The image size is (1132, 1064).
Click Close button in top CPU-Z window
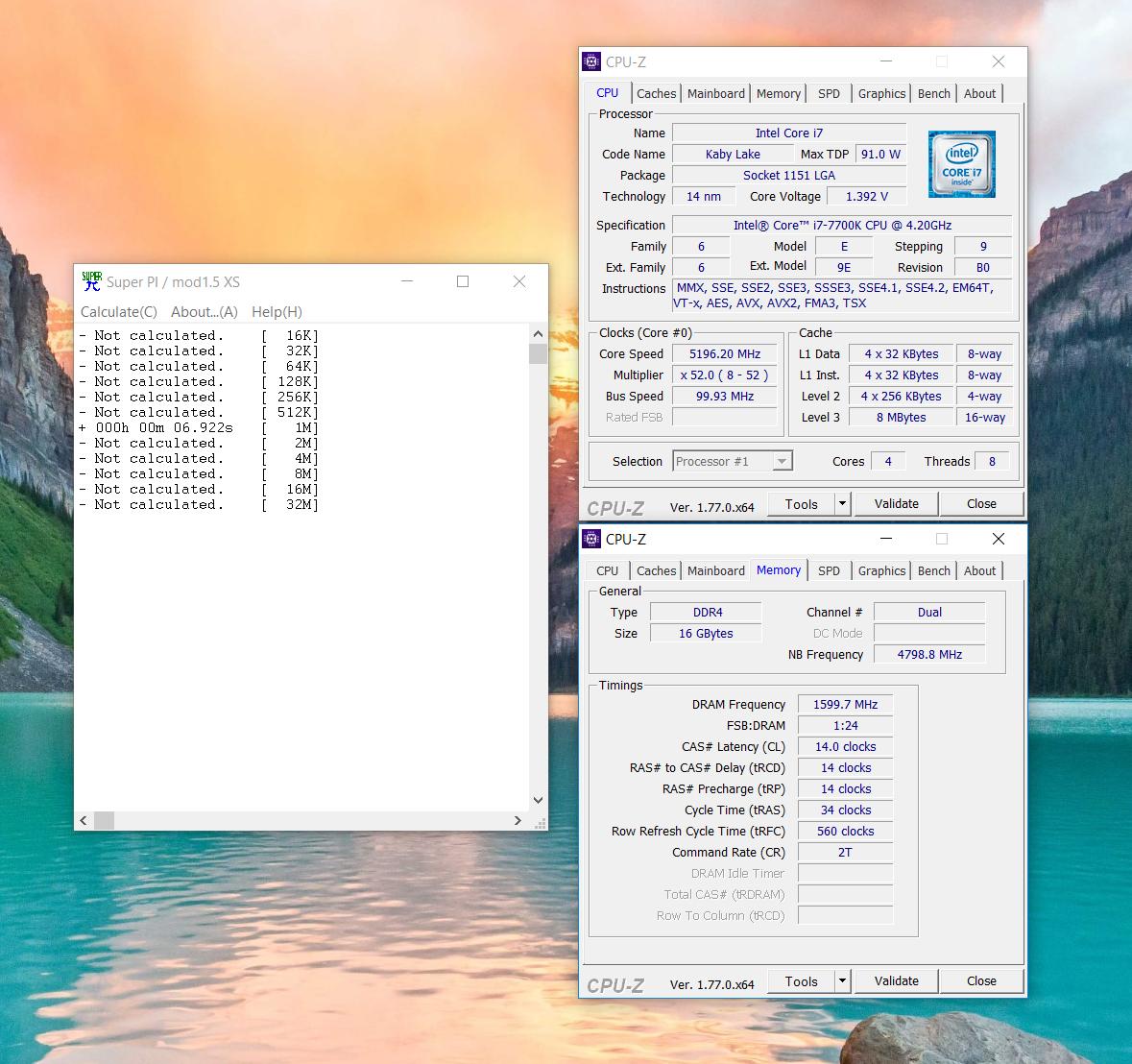pos(981,504)
